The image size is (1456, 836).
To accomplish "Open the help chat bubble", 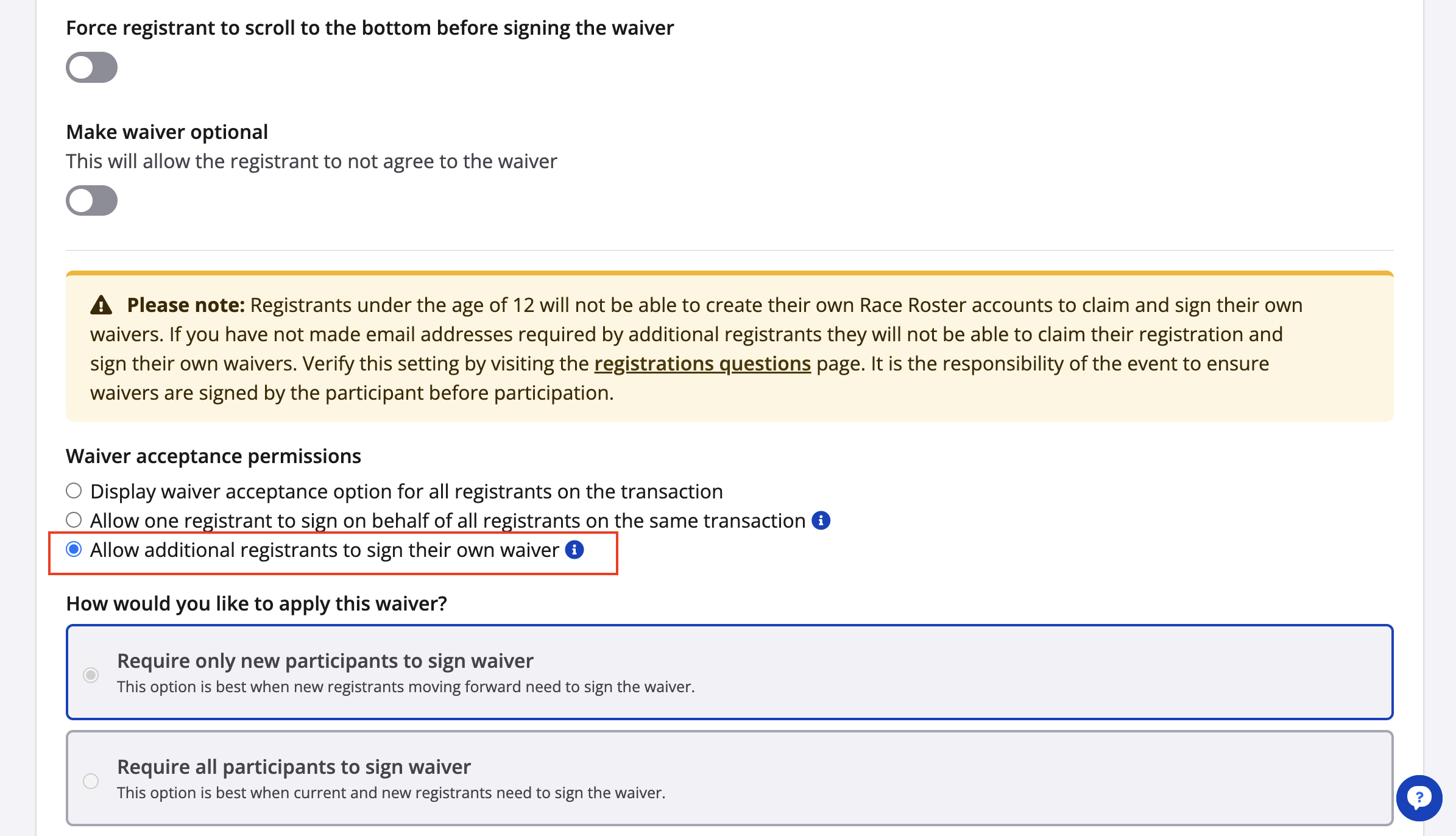I will coord(1419,798).
